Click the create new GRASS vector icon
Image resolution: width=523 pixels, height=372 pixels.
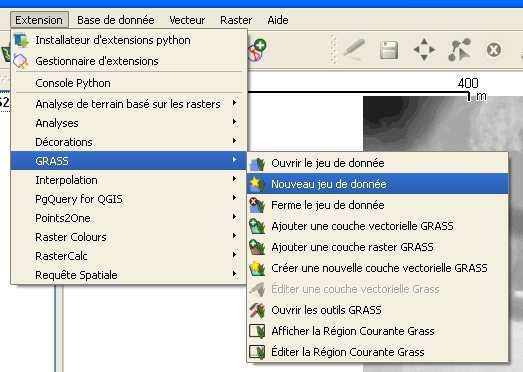[257, 268]
